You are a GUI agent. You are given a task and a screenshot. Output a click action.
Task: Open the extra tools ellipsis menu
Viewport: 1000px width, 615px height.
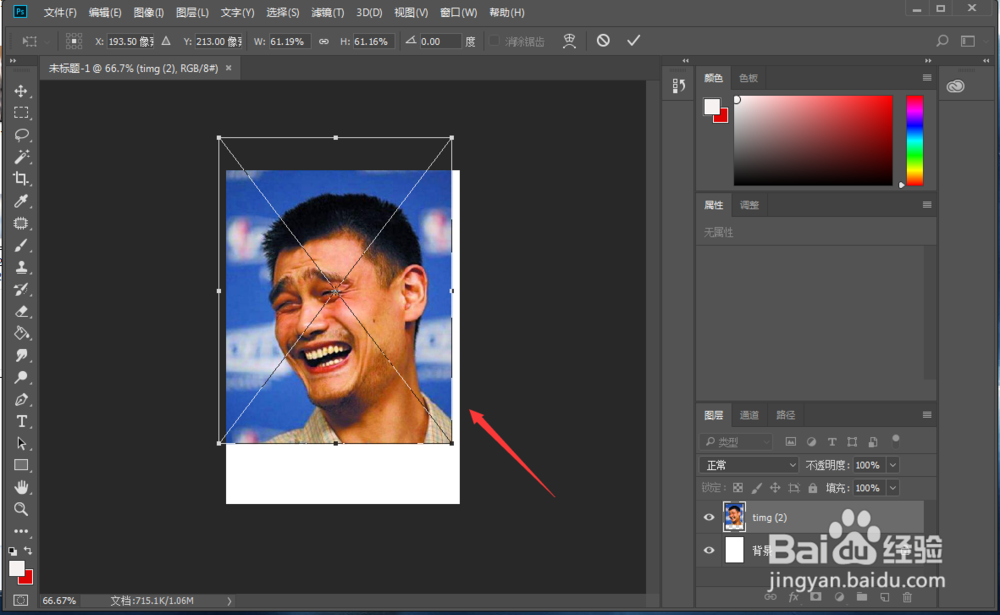[x=21, y=531]
